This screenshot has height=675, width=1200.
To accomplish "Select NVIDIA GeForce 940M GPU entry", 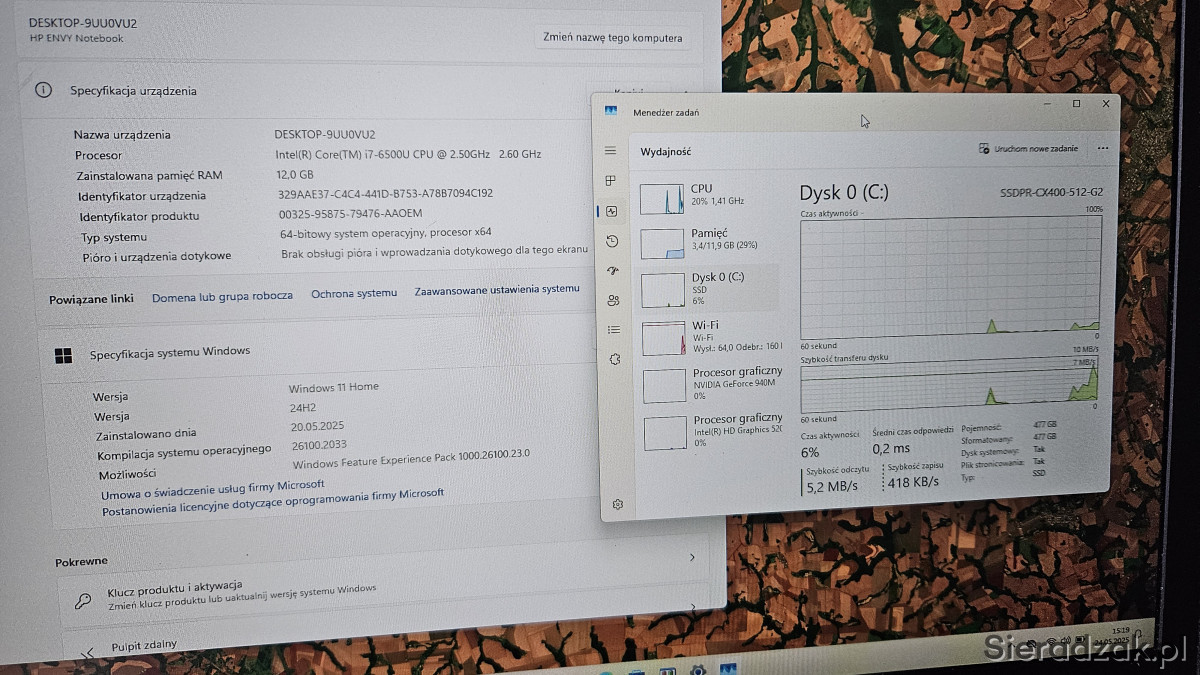I will (x=712, y=385).
